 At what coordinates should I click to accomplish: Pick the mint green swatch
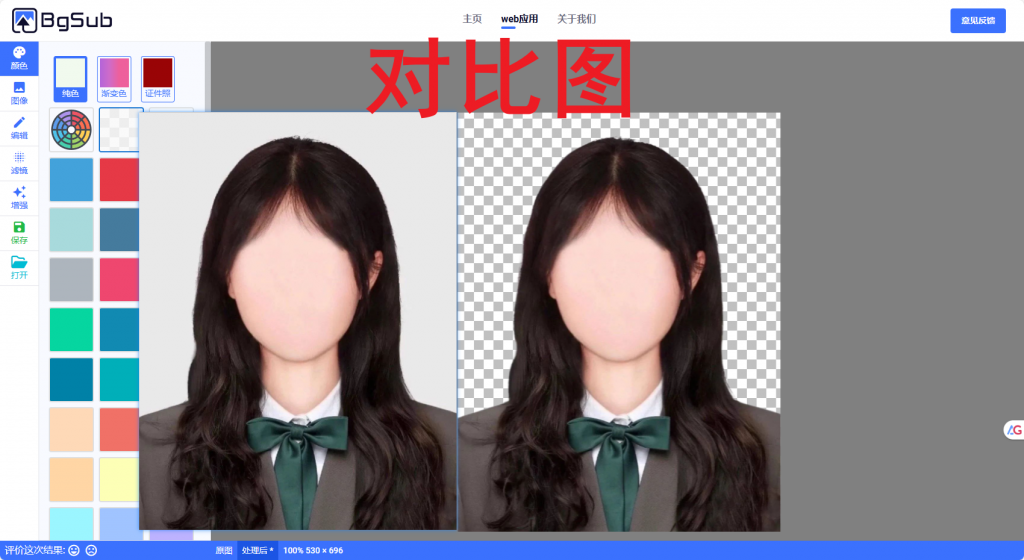click(x=71, y=330)
